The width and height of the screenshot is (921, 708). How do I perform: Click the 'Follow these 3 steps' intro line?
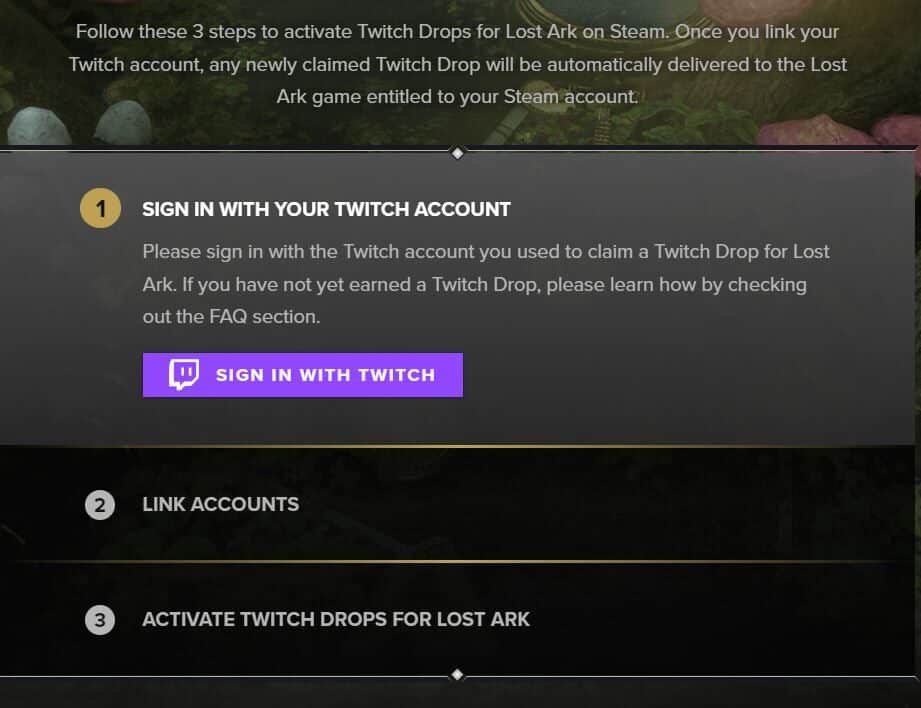457,32
